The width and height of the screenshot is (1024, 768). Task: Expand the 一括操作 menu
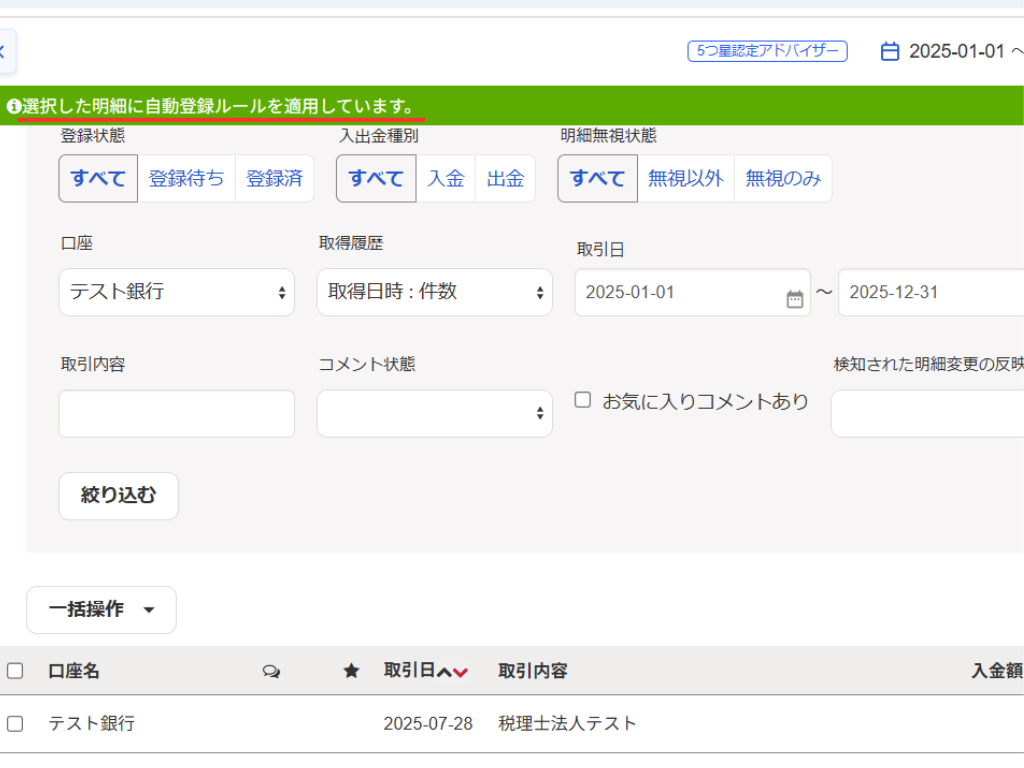[101, 610]
